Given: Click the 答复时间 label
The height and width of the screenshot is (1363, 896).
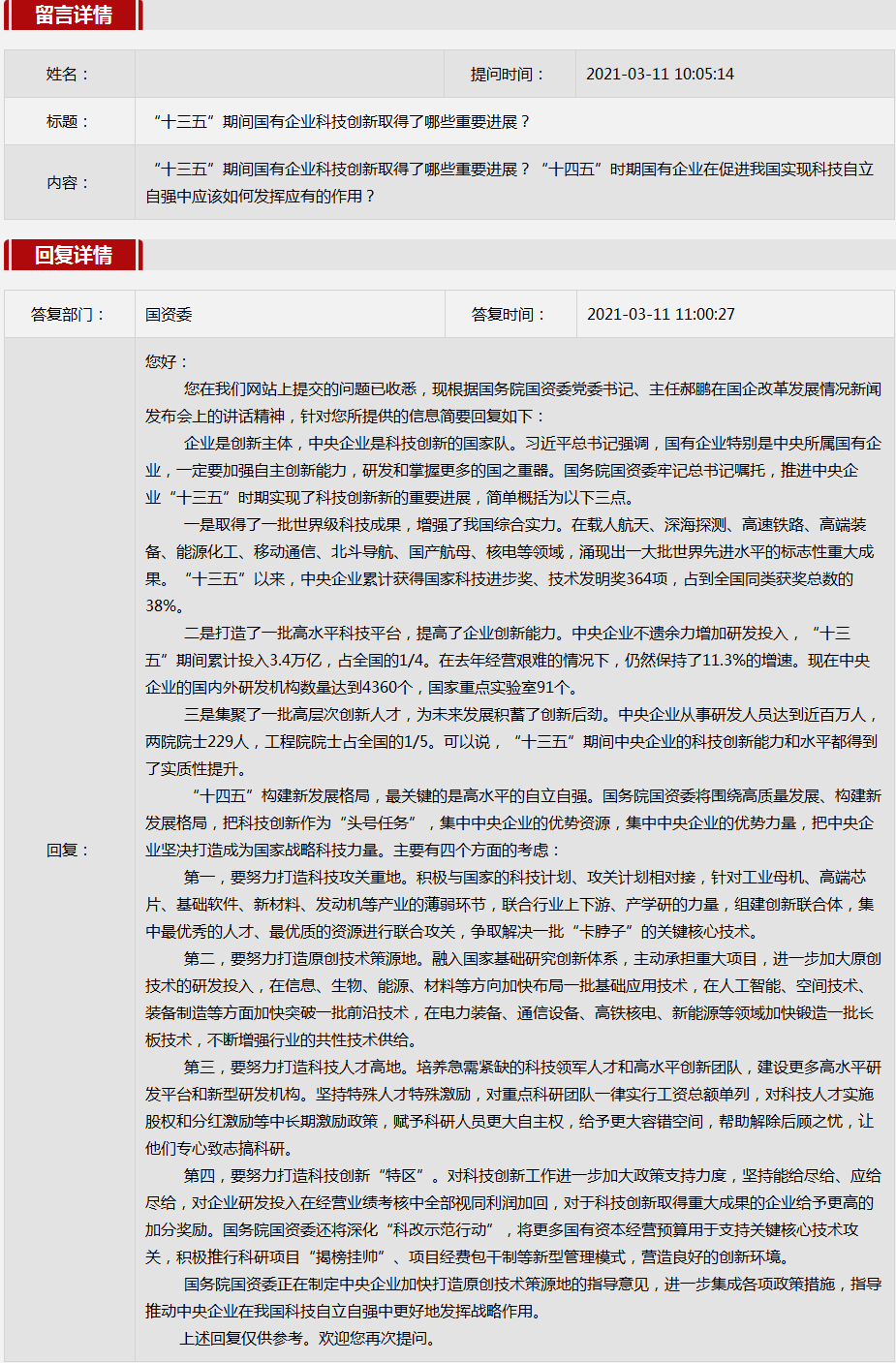Looking at the screenshot, I should [510, 314].
